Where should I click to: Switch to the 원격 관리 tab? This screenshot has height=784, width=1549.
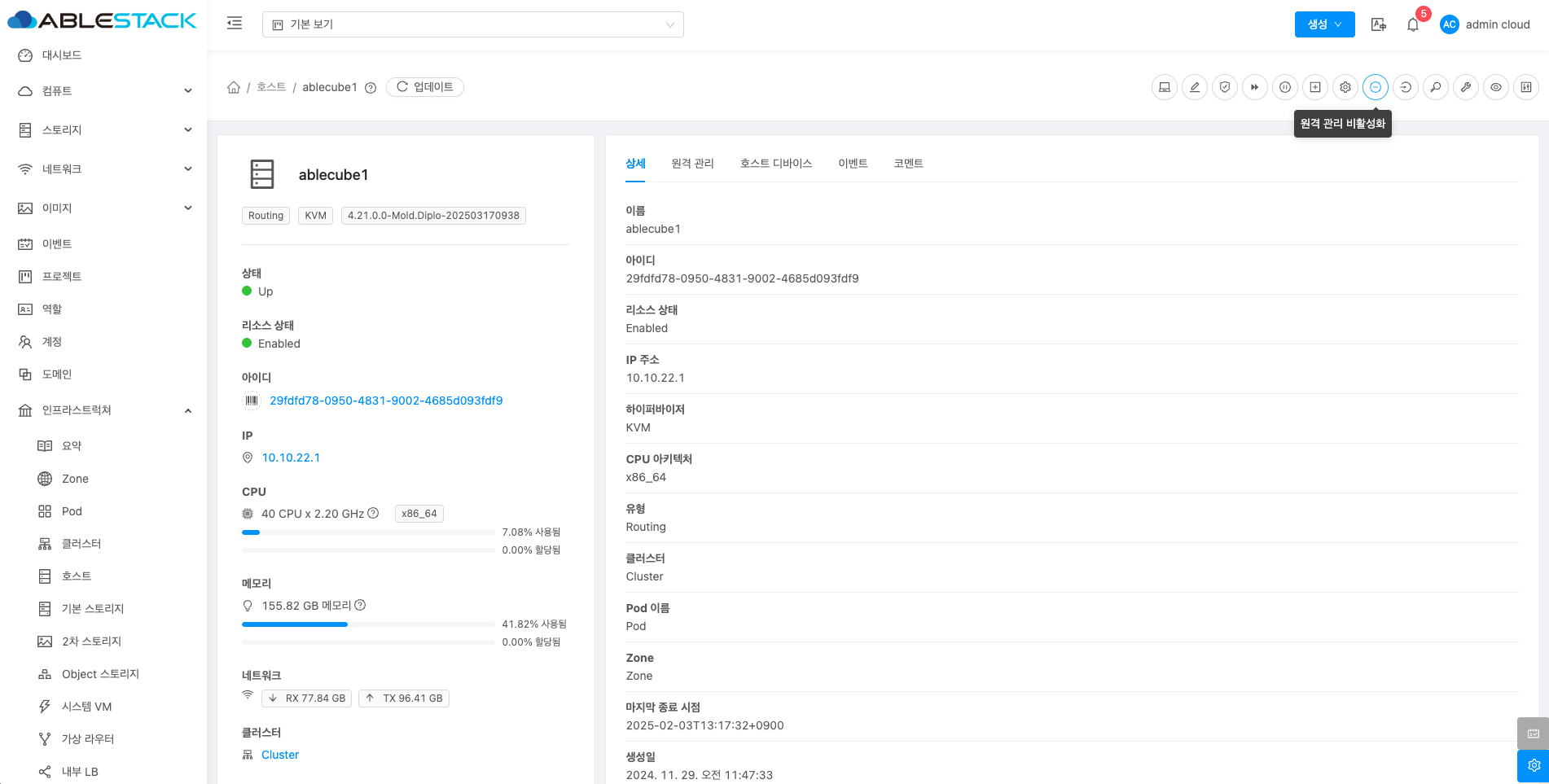tap(692, 164)
